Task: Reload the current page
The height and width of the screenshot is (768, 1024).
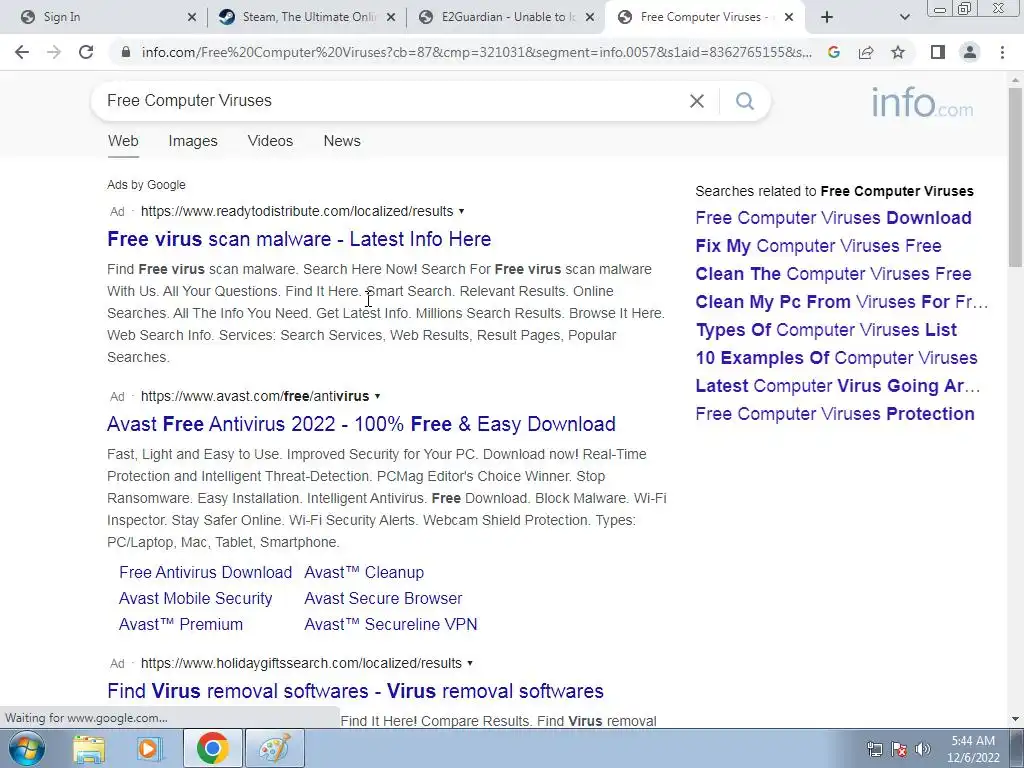Action: [x=86, y=52]
